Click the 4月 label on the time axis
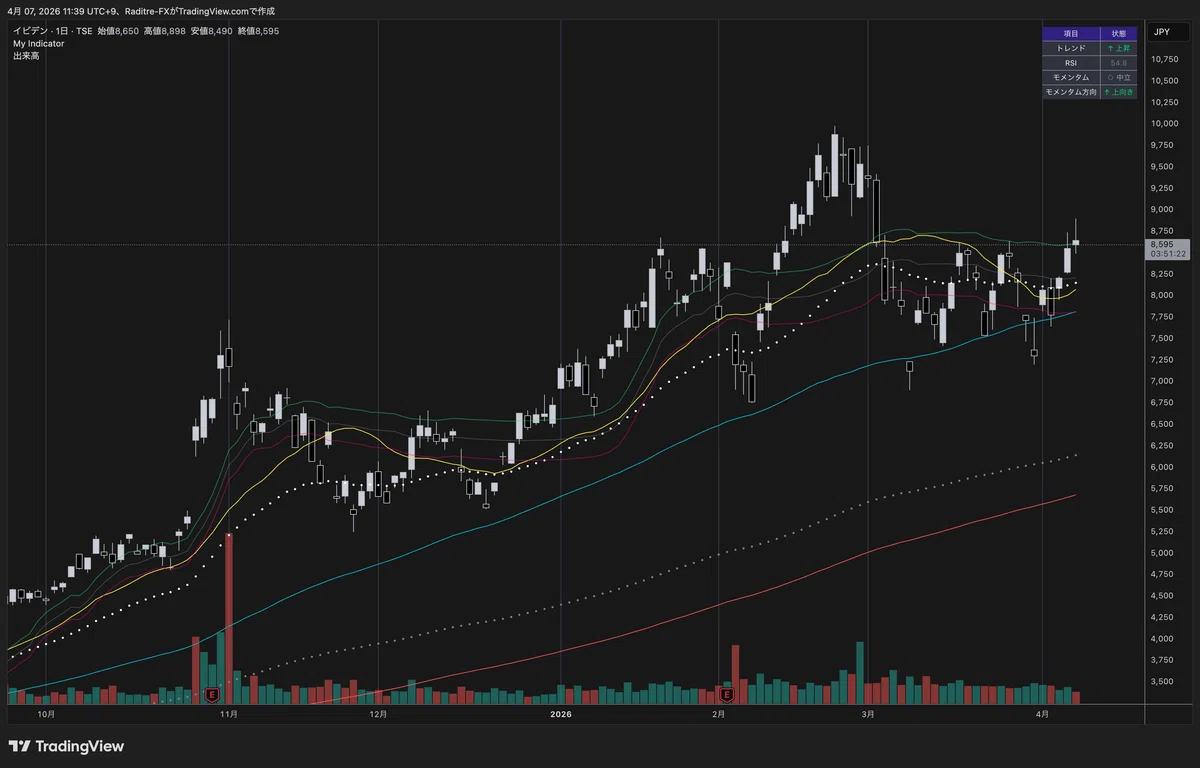This screenshot has width=1200, height=768. 1042,714
